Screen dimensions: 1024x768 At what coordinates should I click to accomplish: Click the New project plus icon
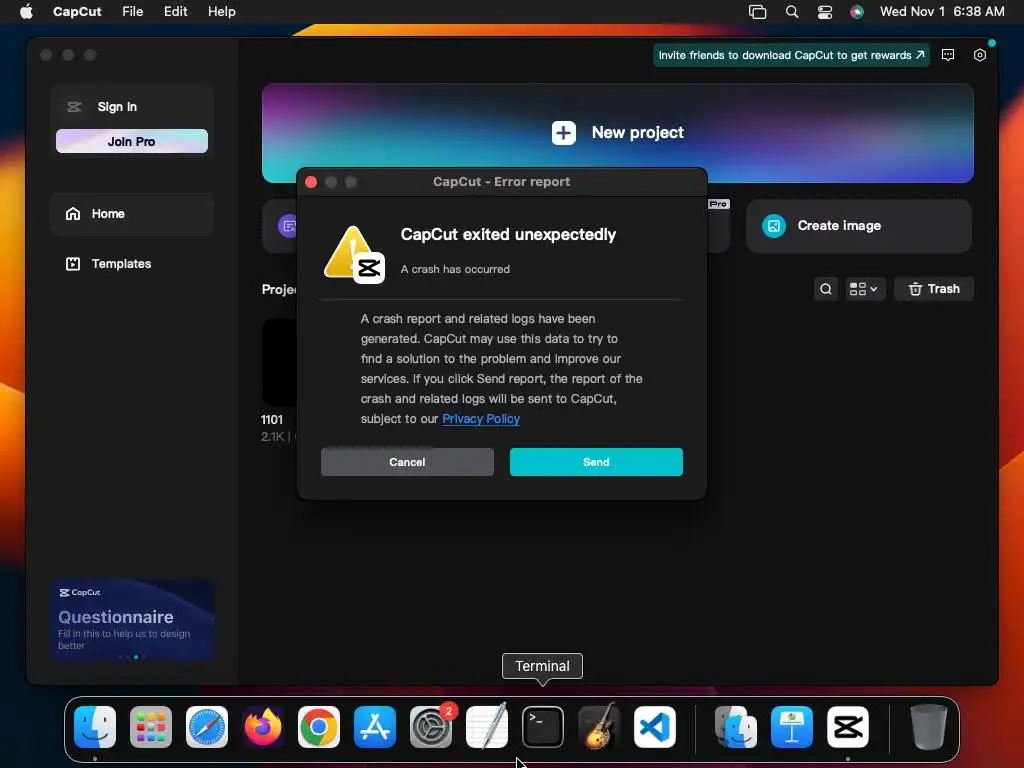tap(564, 133)
